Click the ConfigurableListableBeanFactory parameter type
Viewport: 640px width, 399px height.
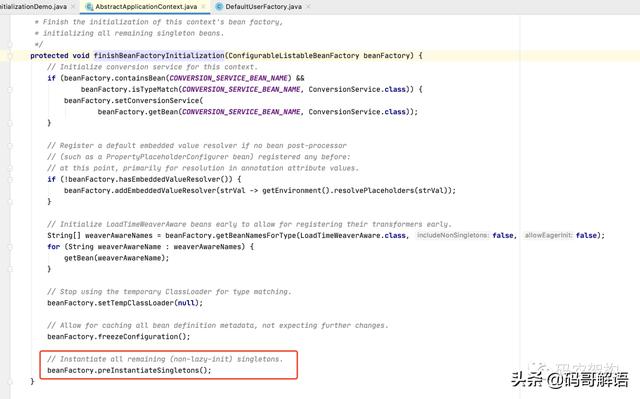pyautogui.click(x=294, y=55)
